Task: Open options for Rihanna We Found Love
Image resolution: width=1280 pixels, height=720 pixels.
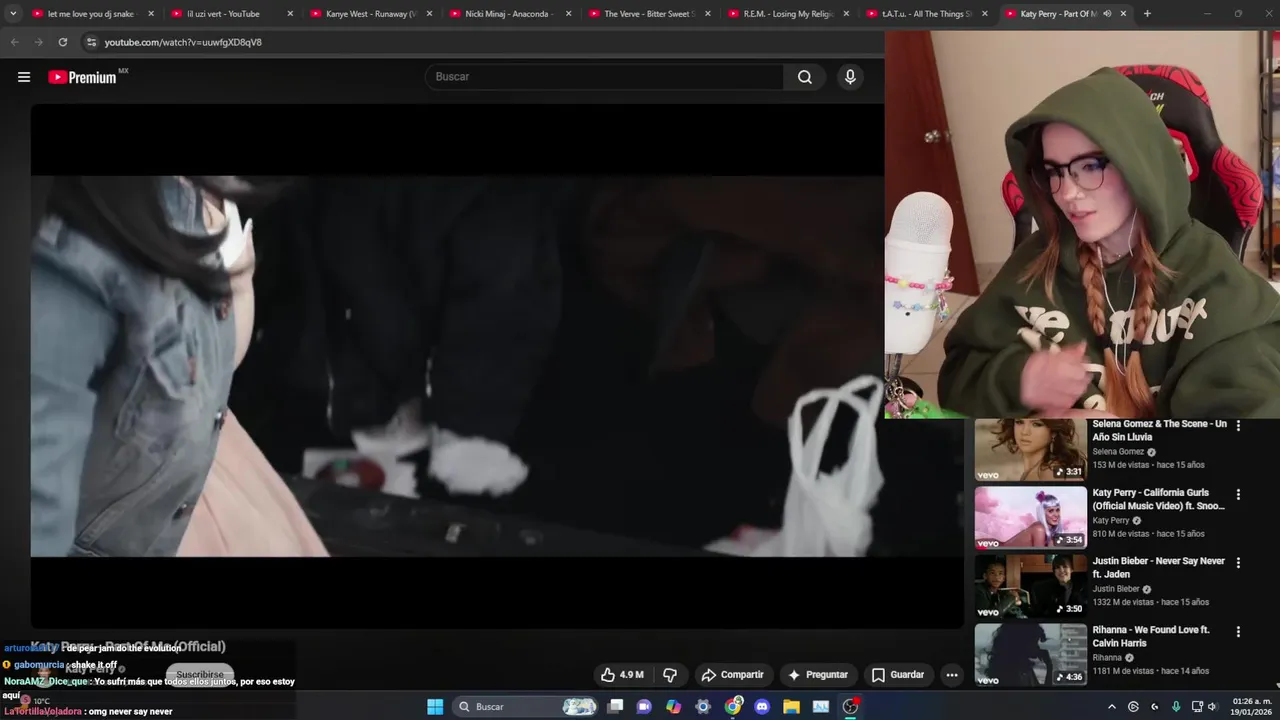Action: 1238,632
